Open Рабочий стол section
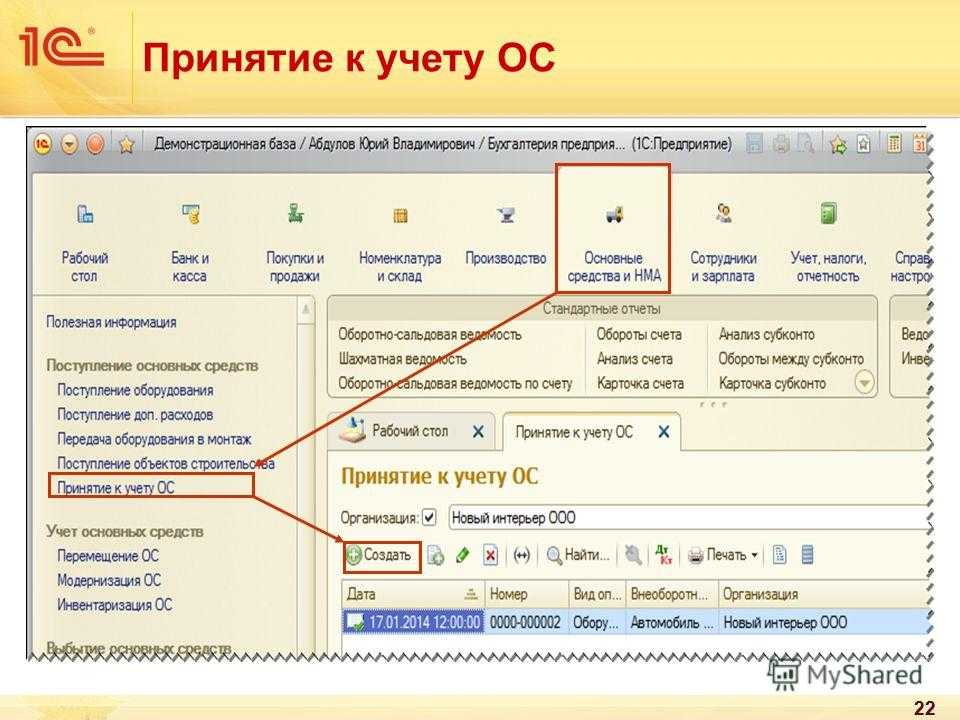Image resolution: width=960 pixels, height=720 pixels. (x=84, y=244)
